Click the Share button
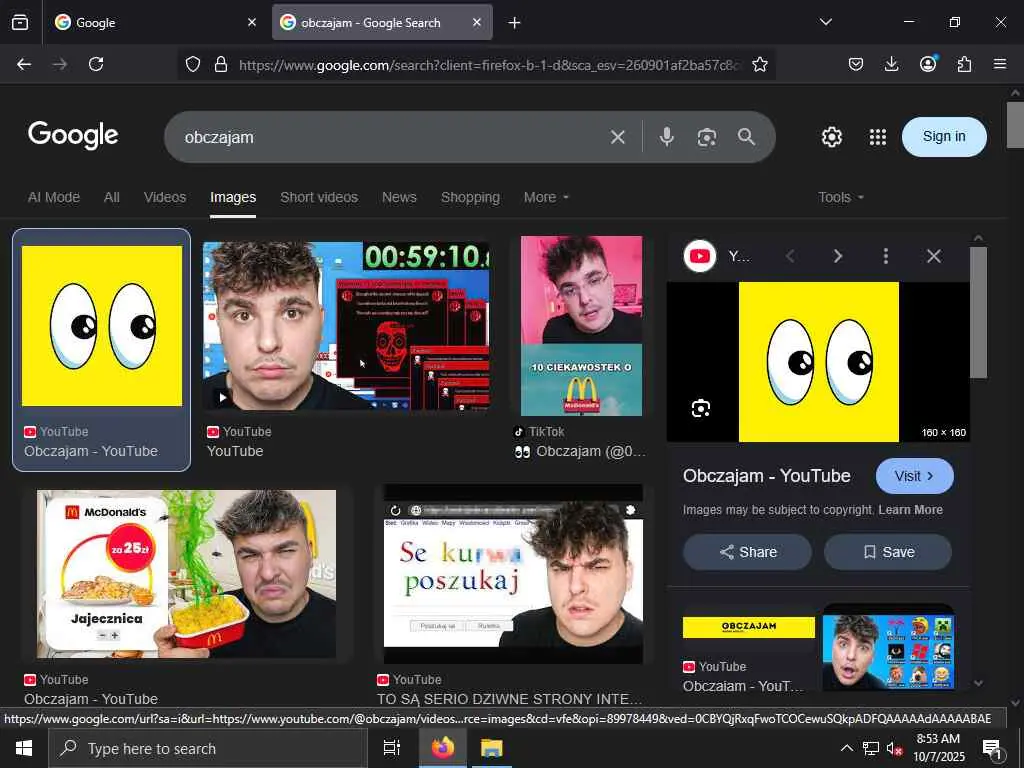This screenshot has width=1024, height=768. click(748, 552)
